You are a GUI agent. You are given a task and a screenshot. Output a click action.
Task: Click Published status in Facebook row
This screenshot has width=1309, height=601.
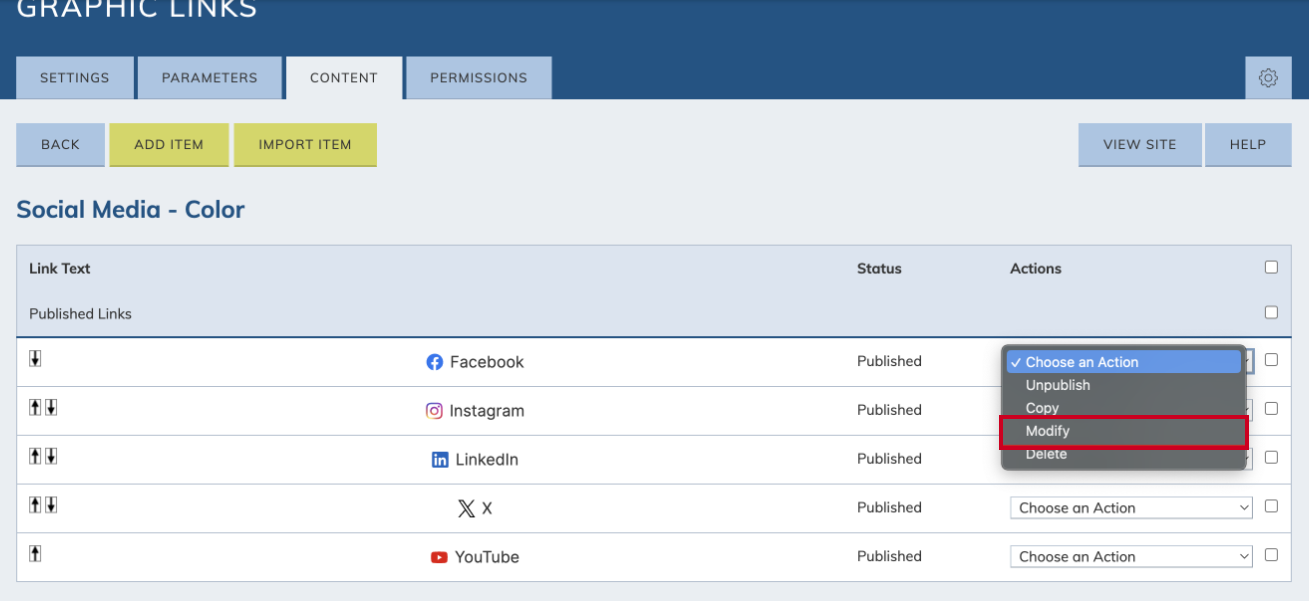[889, 361]
